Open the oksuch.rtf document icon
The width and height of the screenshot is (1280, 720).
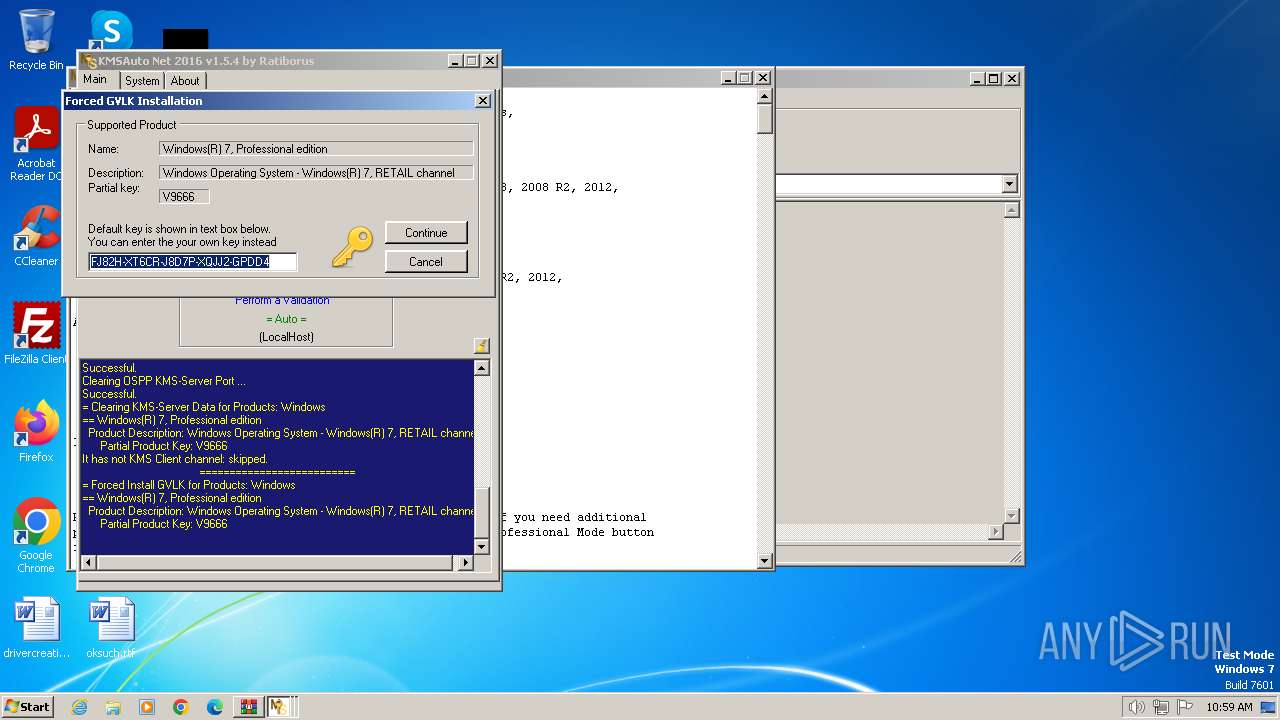(110, 628)
